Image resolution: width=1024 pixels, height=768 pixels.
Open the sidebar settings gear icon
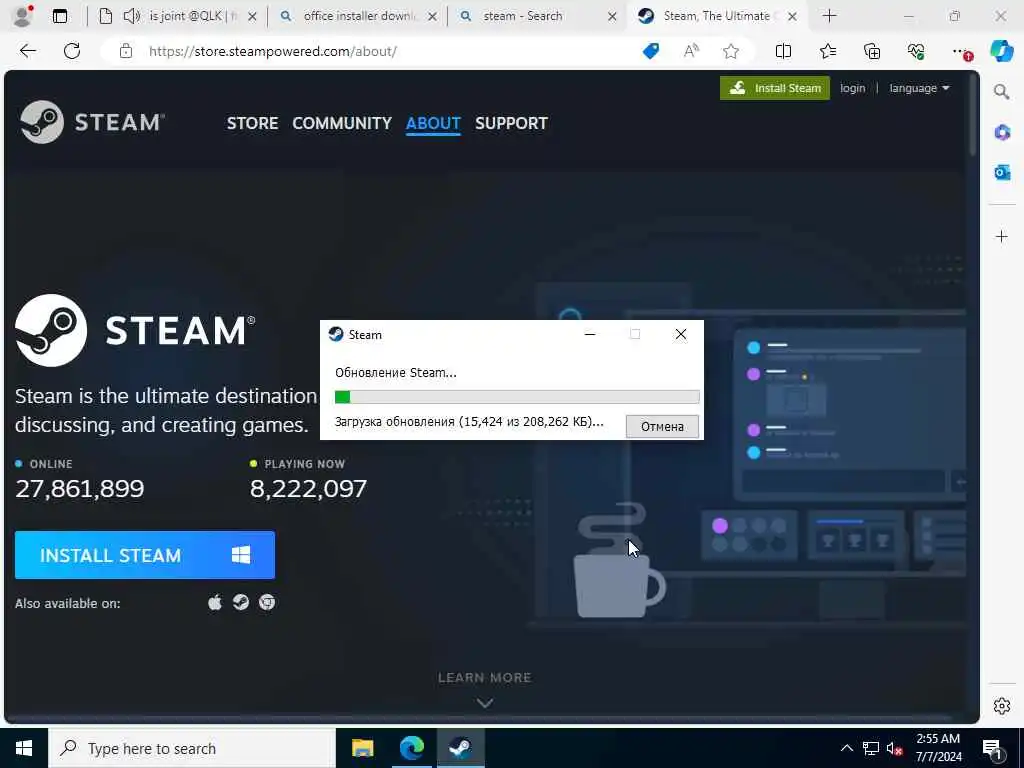(x=1002, y=706)
